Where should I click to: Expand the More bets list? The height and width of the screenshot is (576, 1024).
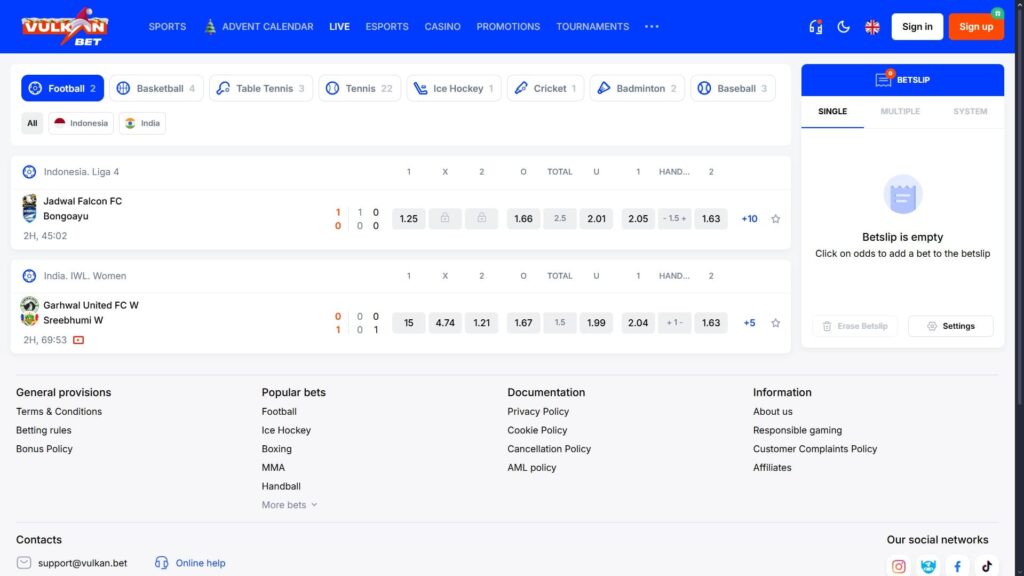(289, 505)
